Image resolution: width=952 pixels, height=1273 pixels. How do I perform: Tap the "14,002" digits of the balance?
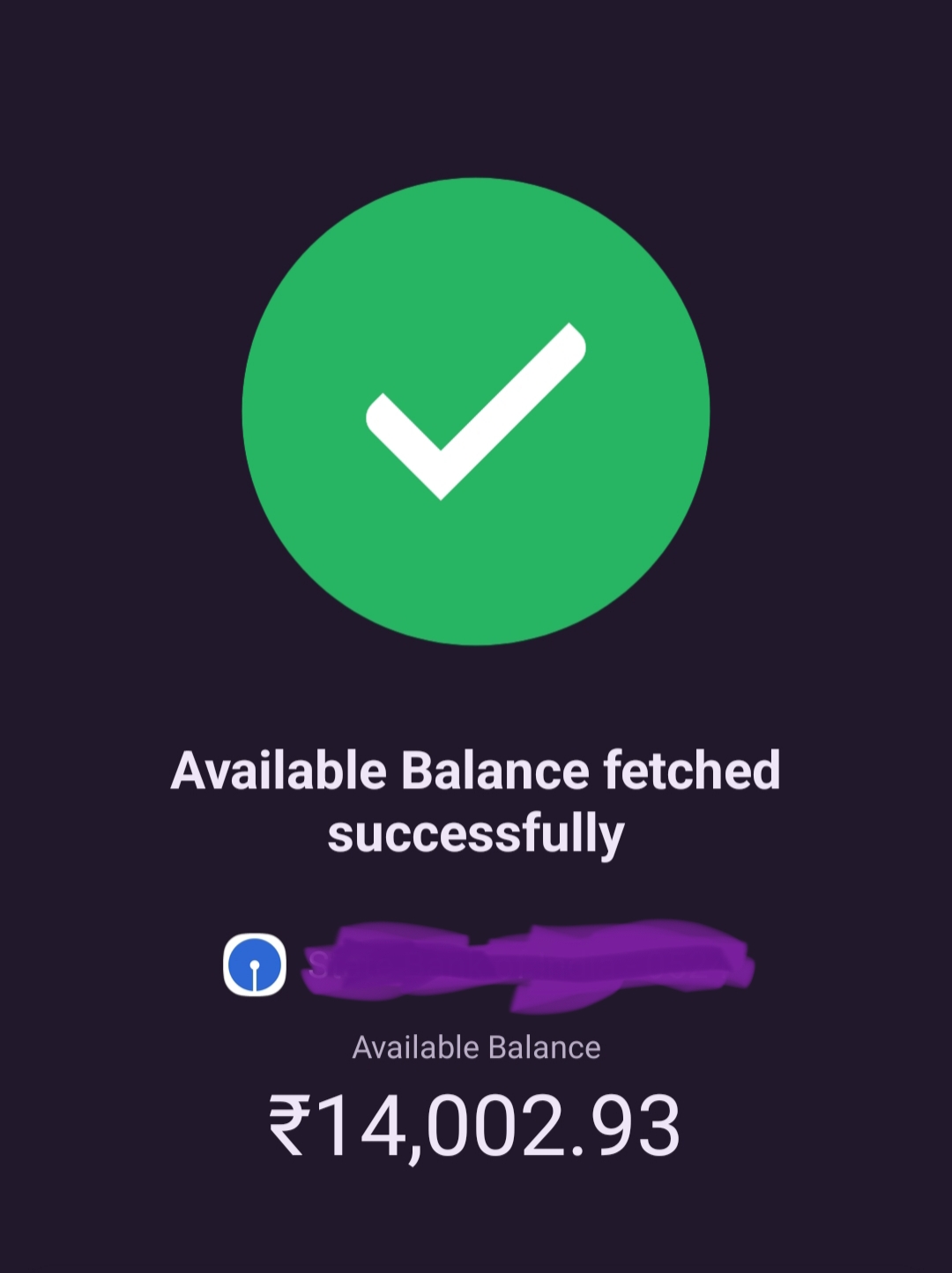[x=441, y=1125]
